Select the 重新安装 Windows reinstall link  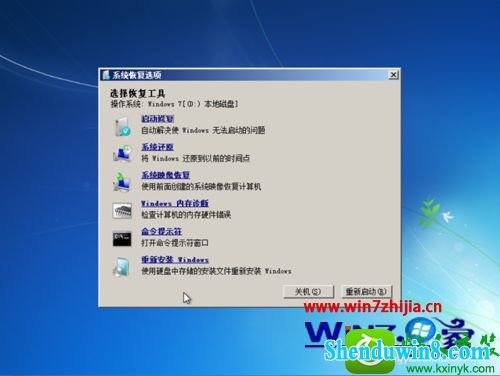(x=175, y=260)
